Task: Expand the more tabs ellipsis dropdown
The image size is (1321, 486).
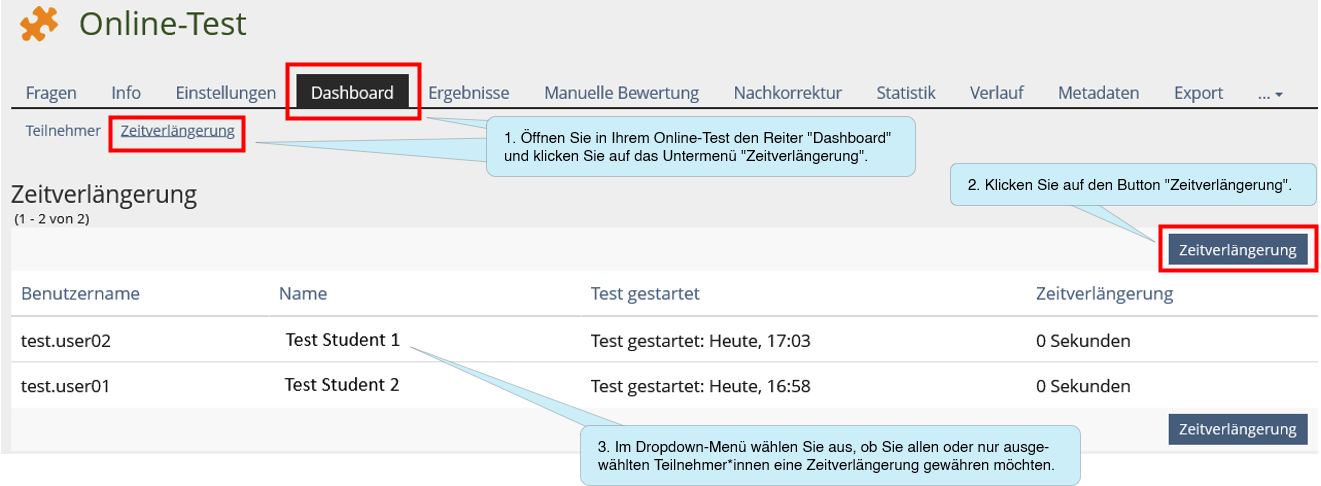Action: (x=1270, y=94)
